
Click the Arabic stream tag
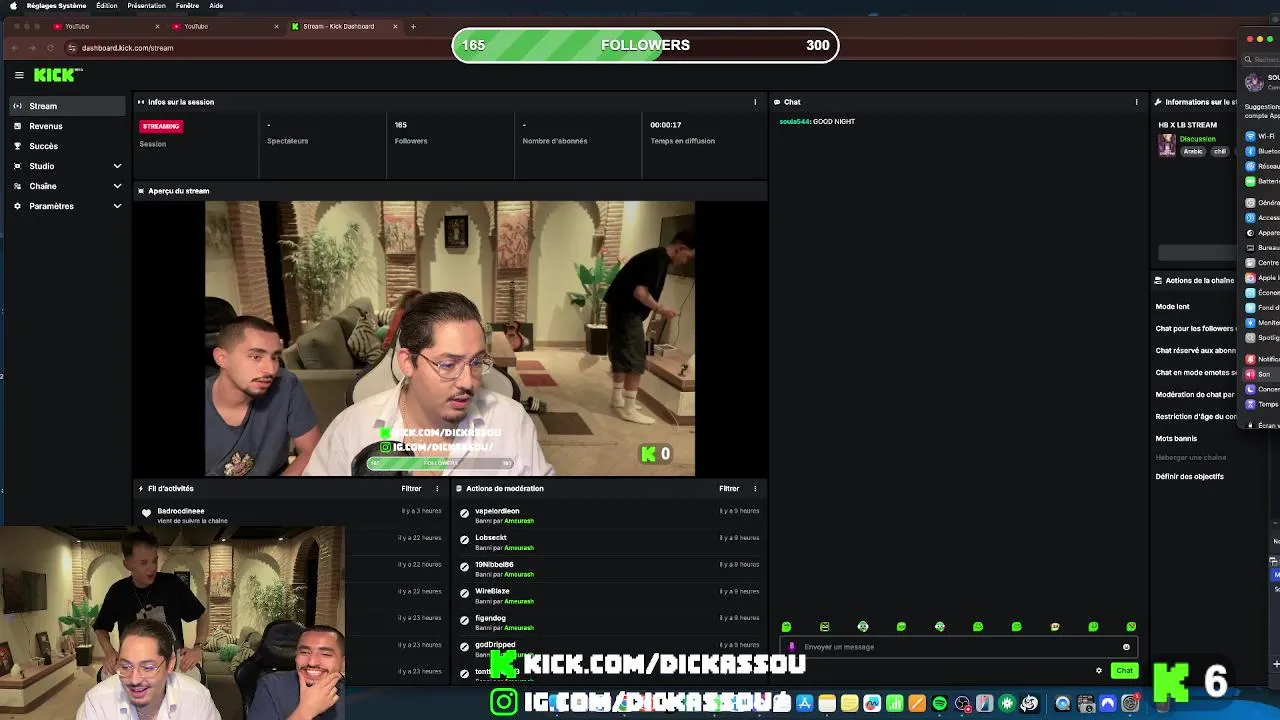(x=1193, y=152)
